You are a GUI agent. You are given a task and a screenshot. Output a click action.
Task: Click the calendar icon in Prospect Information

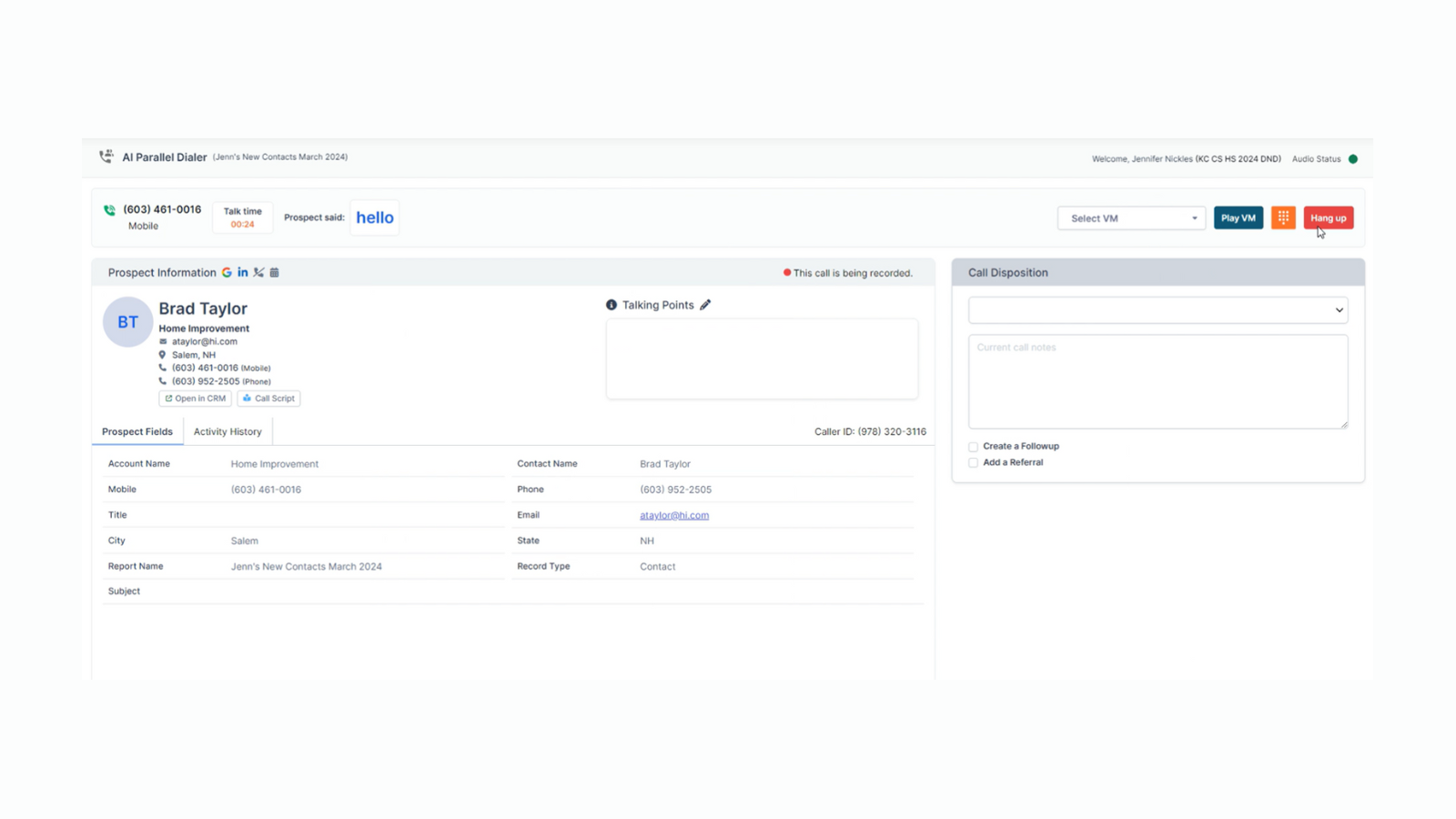[x=275, y=272]
